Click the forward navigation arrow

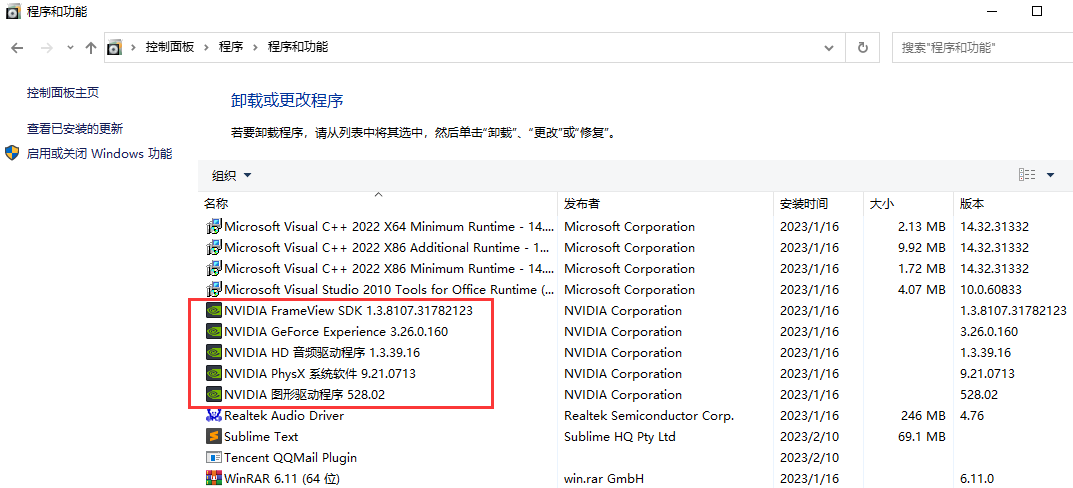pos(47,48)
